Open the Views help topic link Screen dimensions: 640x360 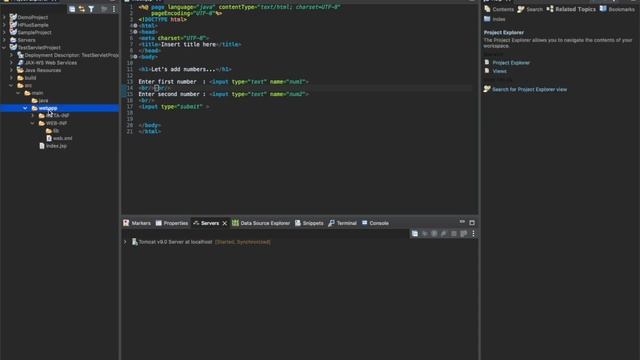[499, 71]
